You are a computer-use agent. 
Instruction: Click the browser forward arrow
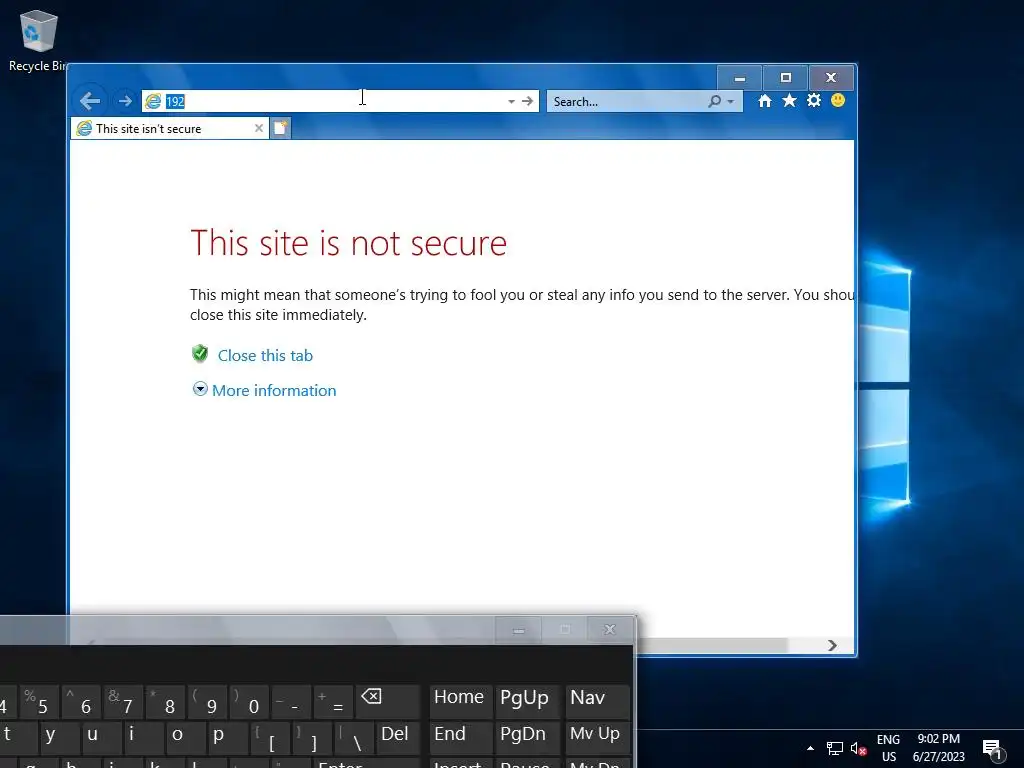click(x=125, y=101)
